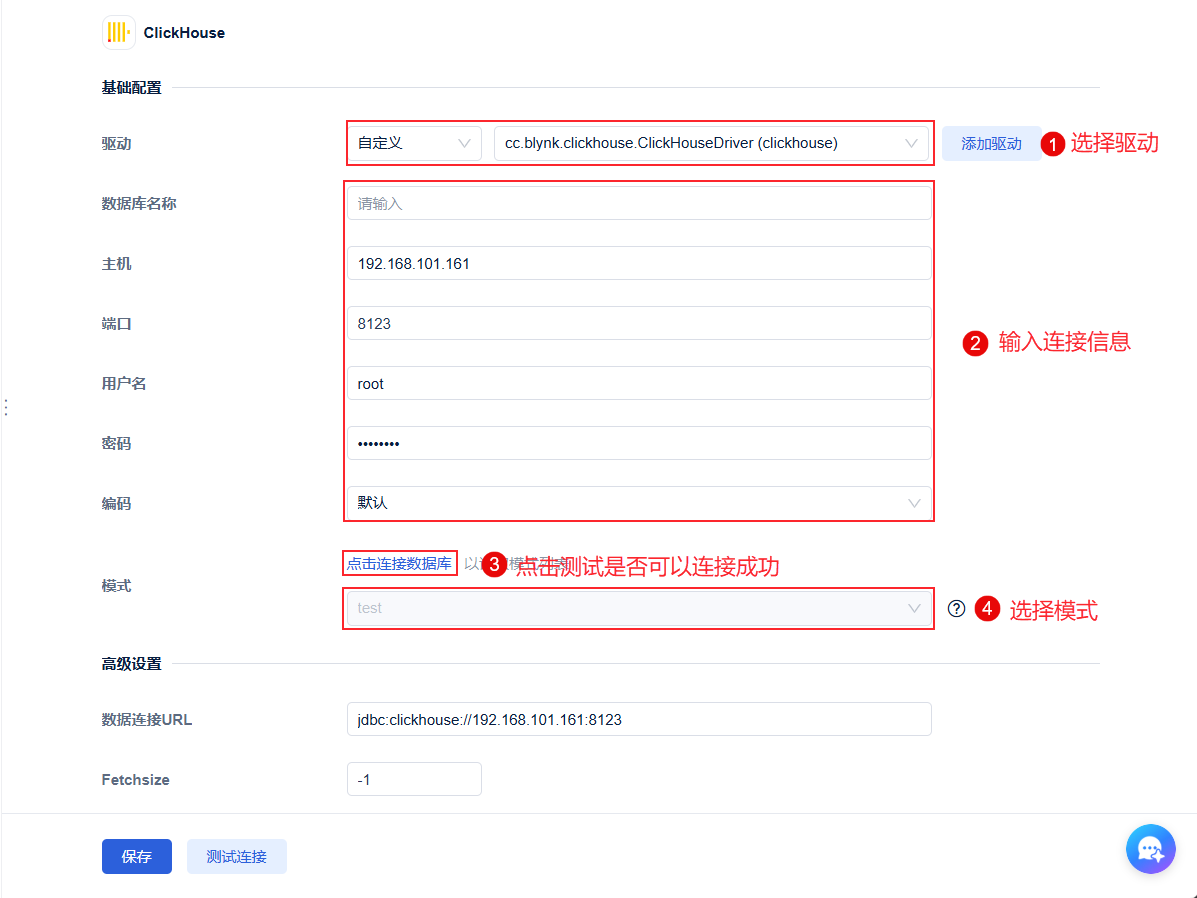Click the 点击连接数据库 link
1197x898 pixels.
(399, 564)
